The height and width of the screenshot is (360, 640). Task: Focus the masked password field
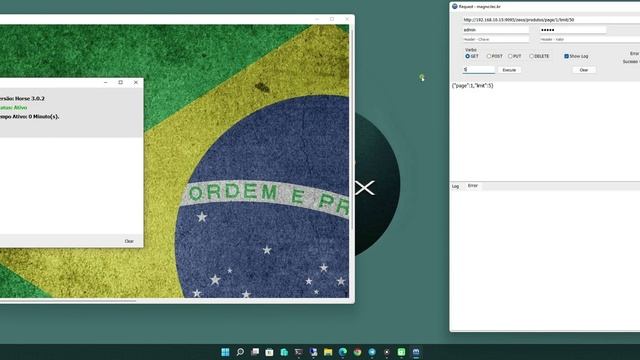(573, 30)
